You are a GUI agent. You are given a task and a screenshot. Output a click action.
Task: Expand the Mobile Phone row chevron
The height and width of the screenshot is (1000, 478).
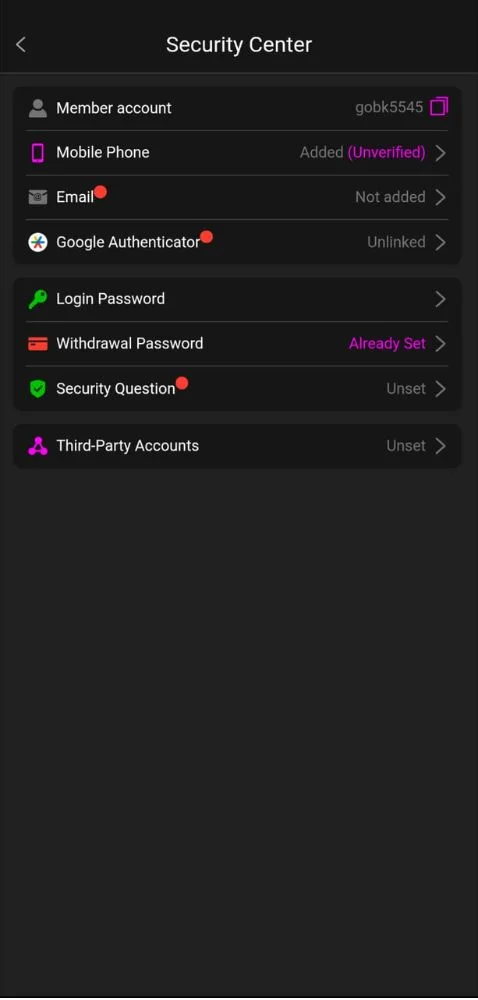[x=440, y=152]
